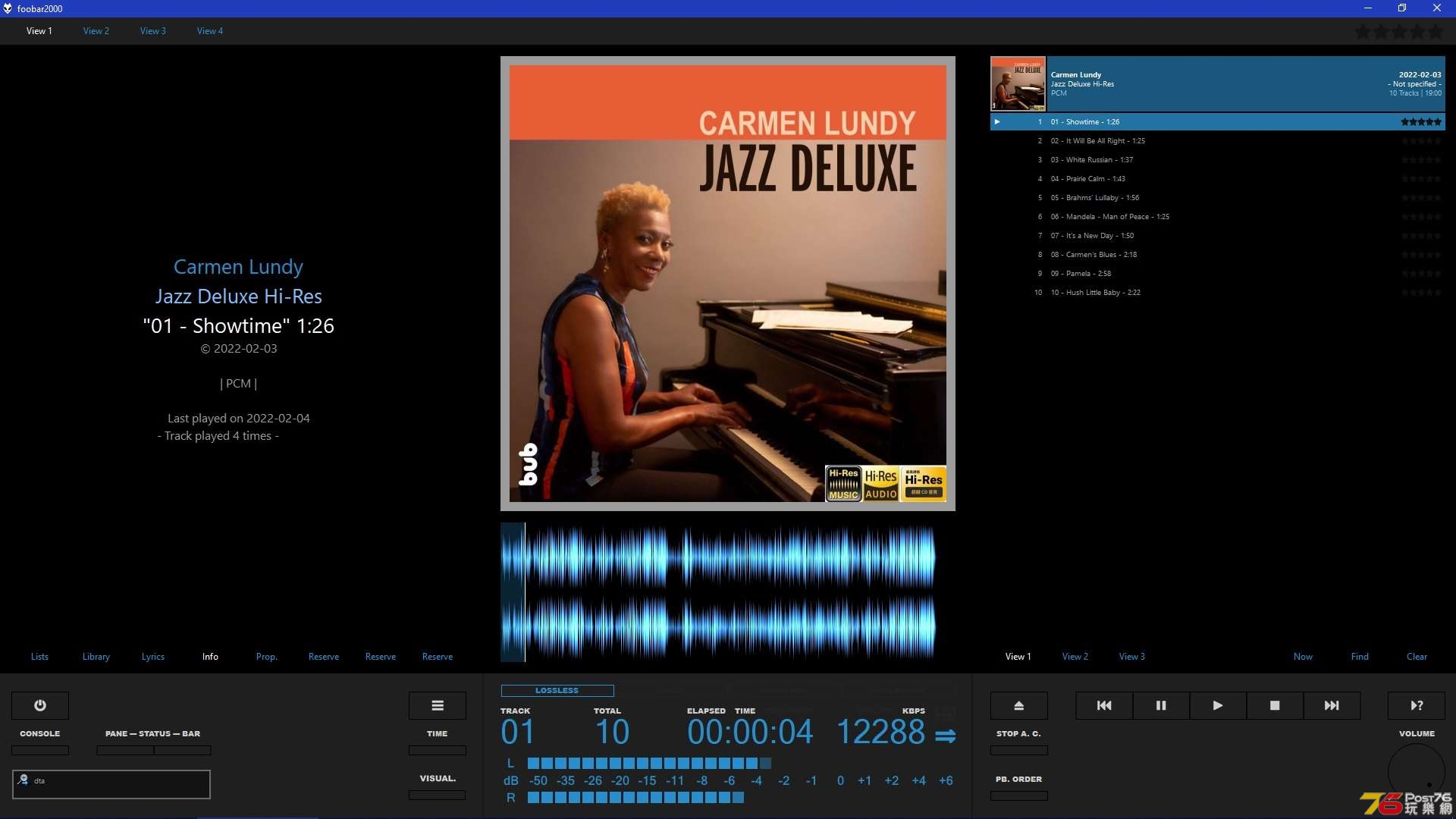The image size is (1456, 819).
Task: Click the playback order arrows icon
Action: coord(946,736)
